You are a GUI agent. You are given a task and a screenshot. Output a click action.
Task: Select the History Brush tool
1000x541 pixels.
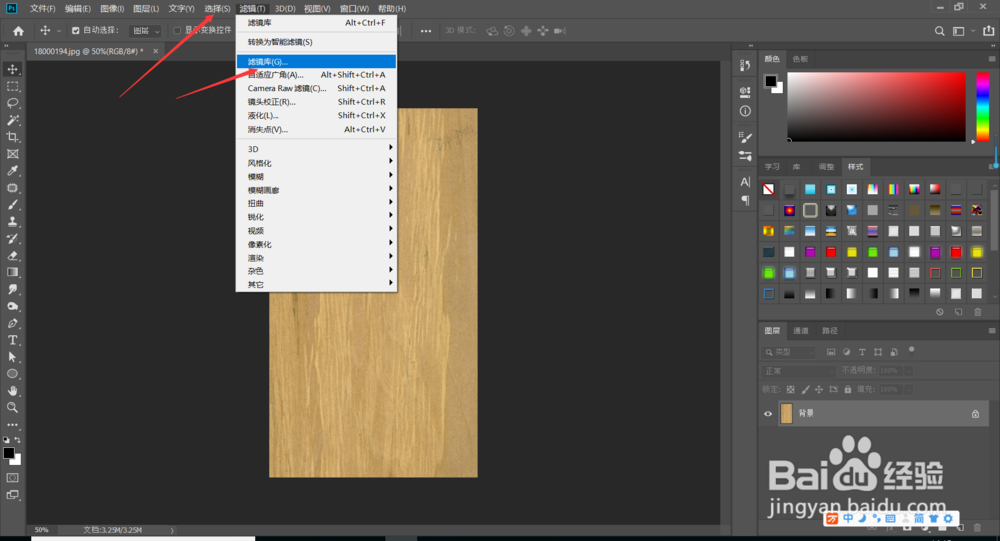pos(12,239)
